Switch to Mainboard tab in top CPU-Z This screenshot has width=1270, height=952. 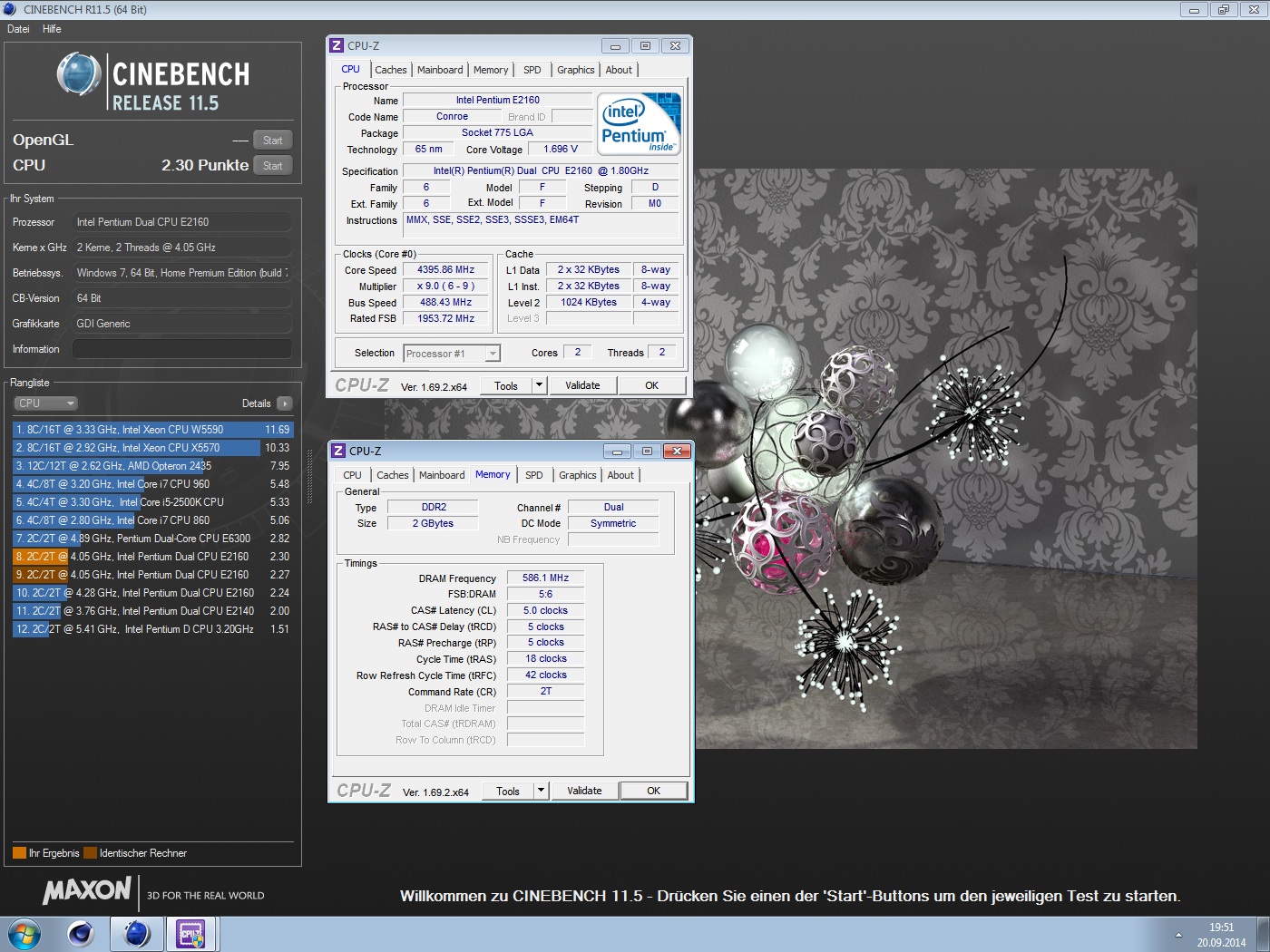click(x=440, y=70)
